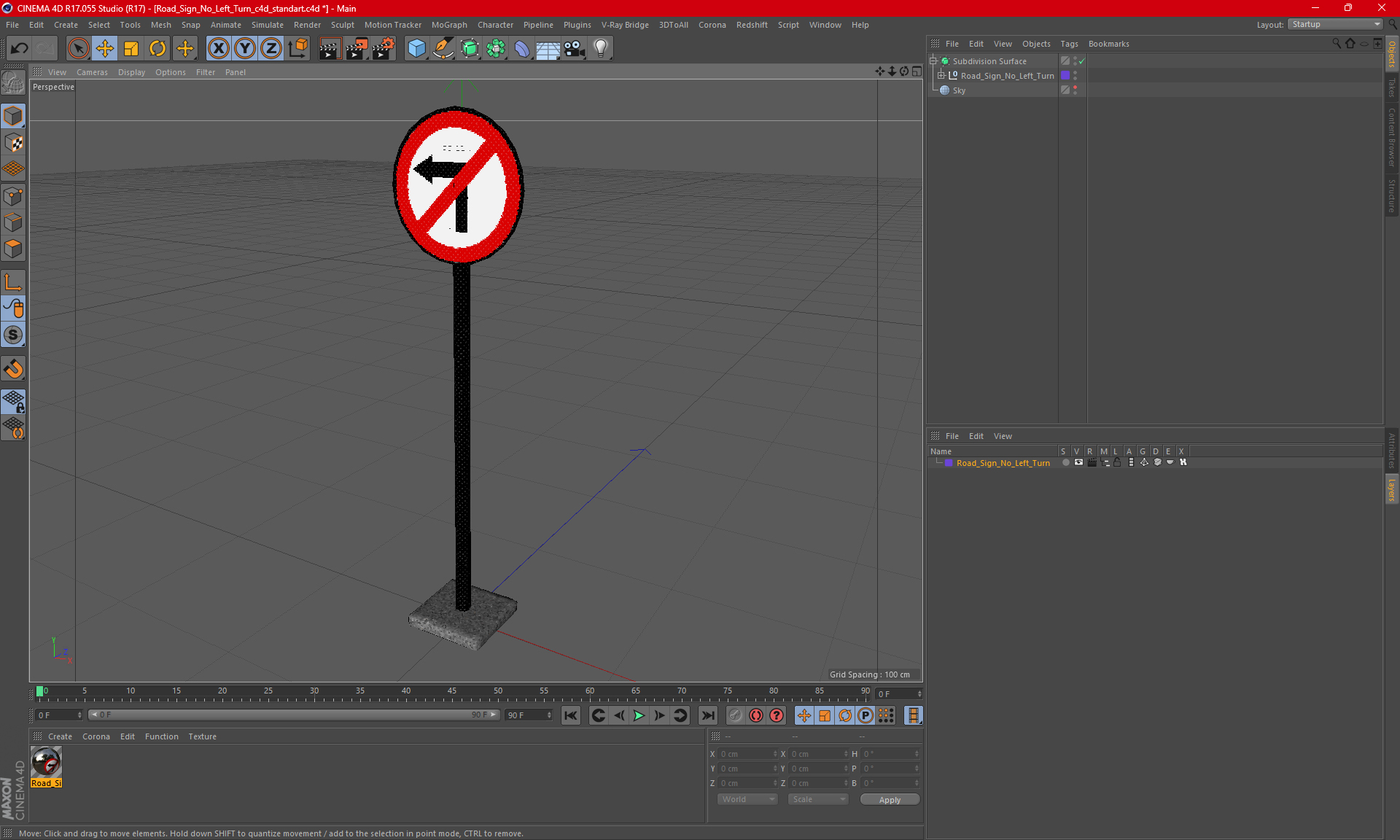1400x840 pixels.
Task: Open Object Manager Tags menu
Action: (1069, 44)
